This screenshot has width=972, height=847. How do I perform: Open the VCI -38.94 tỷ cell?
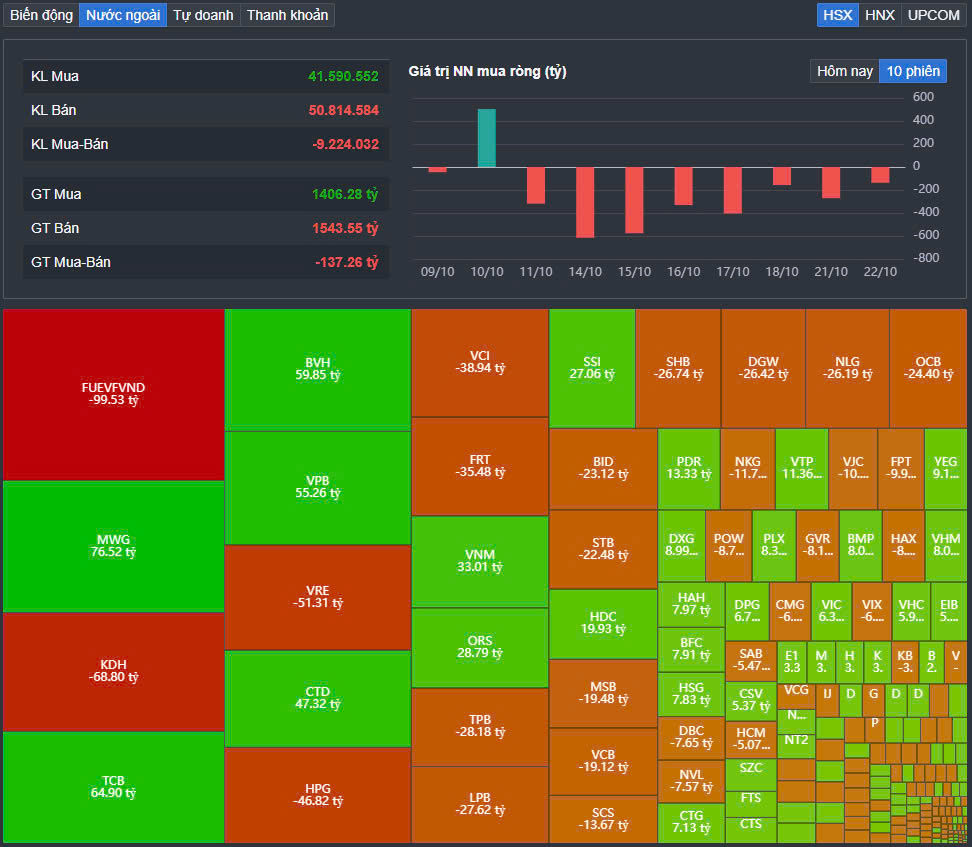[x=480, y=363]
